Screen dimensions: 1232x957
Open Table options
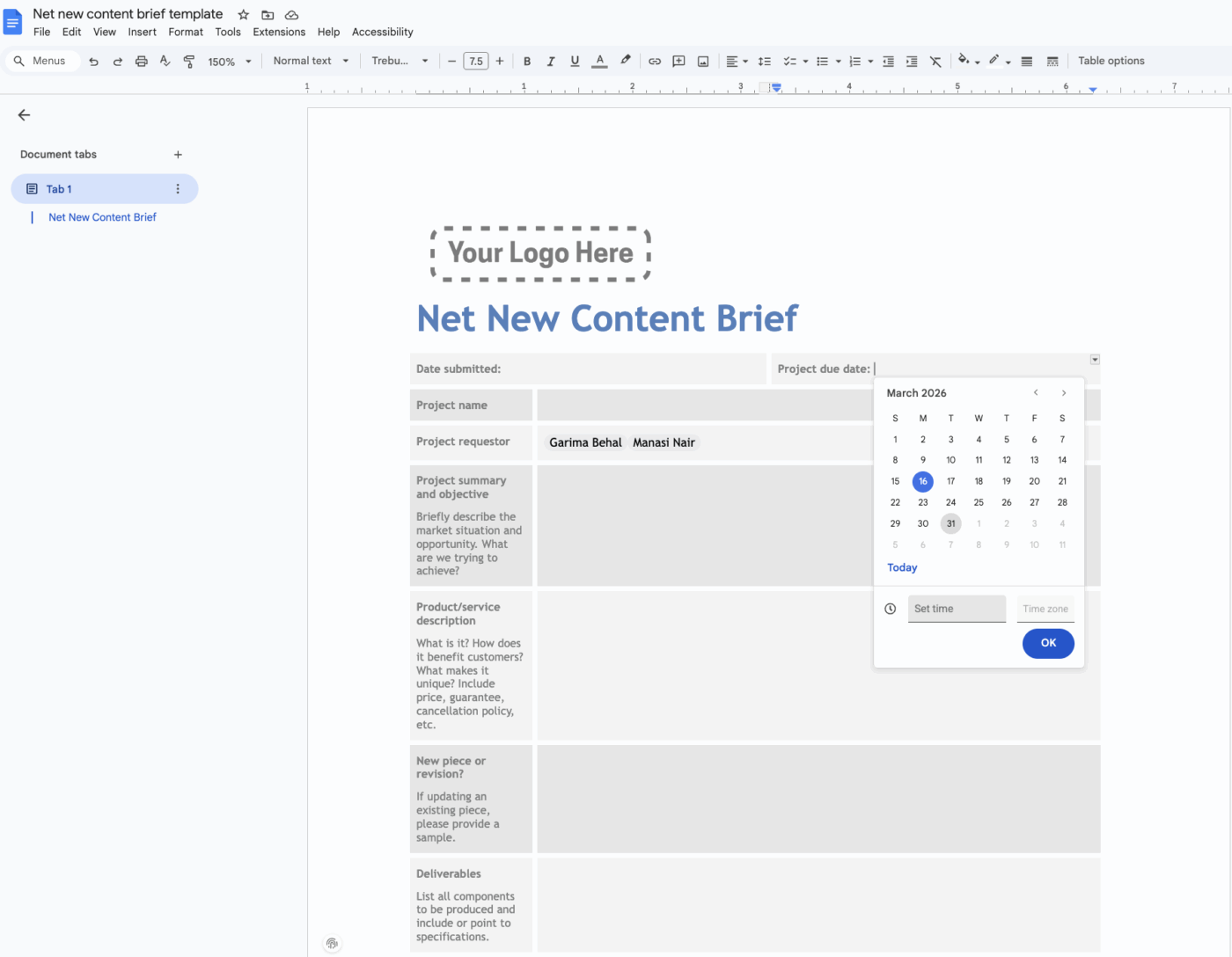coord(1111,61)
